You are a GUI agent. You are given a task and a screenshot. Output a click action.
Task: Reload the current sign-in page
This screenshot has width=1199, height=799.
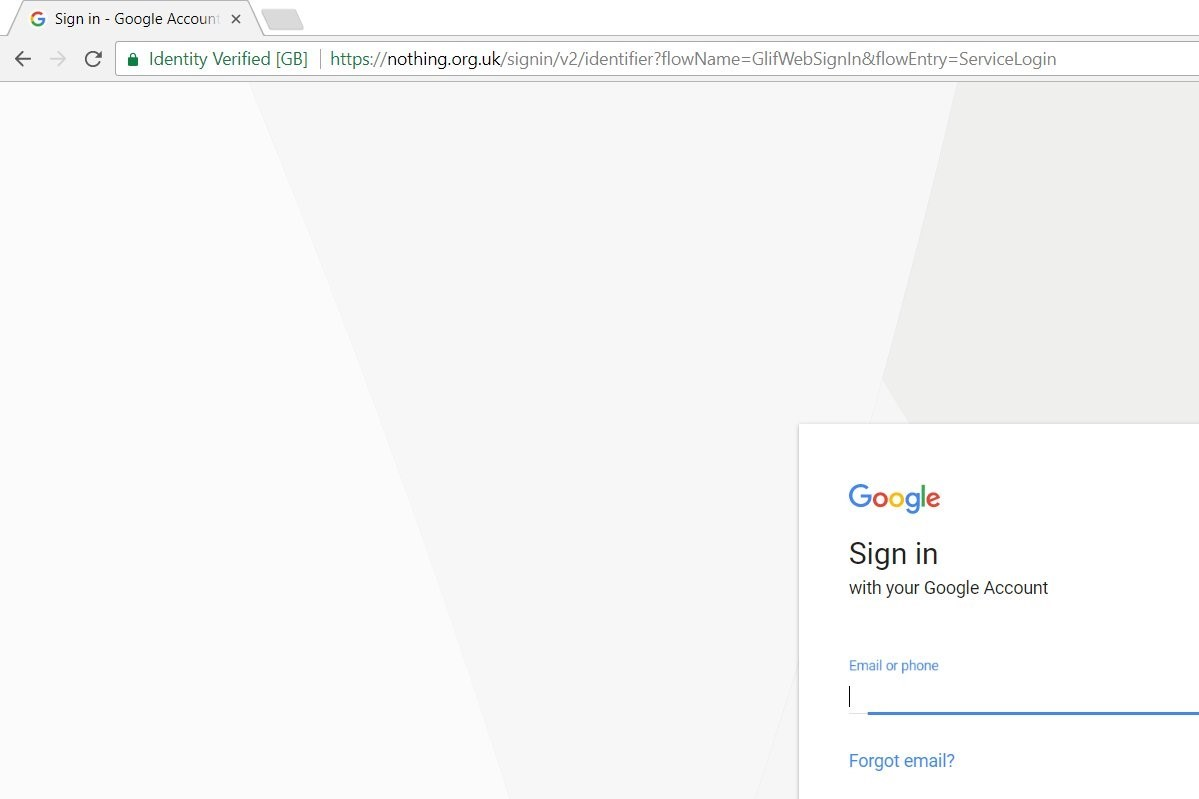(92, 58)
